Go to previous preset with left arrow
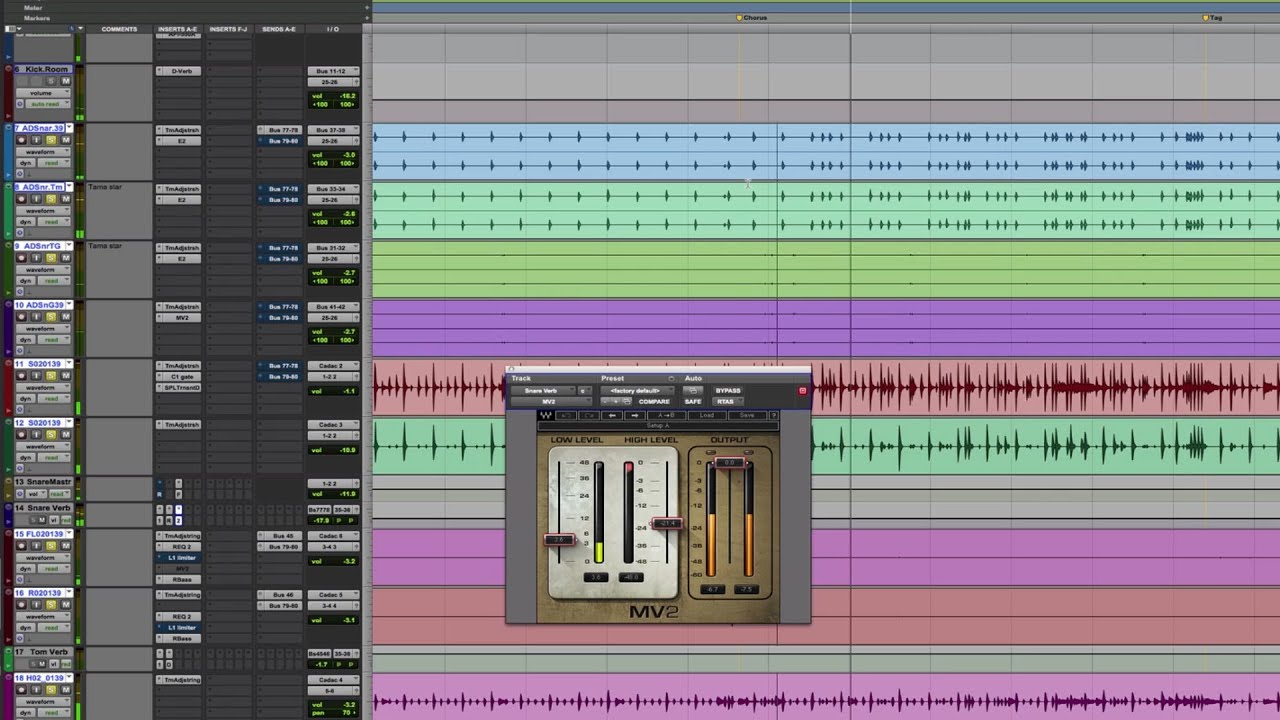 coord(613,415)
